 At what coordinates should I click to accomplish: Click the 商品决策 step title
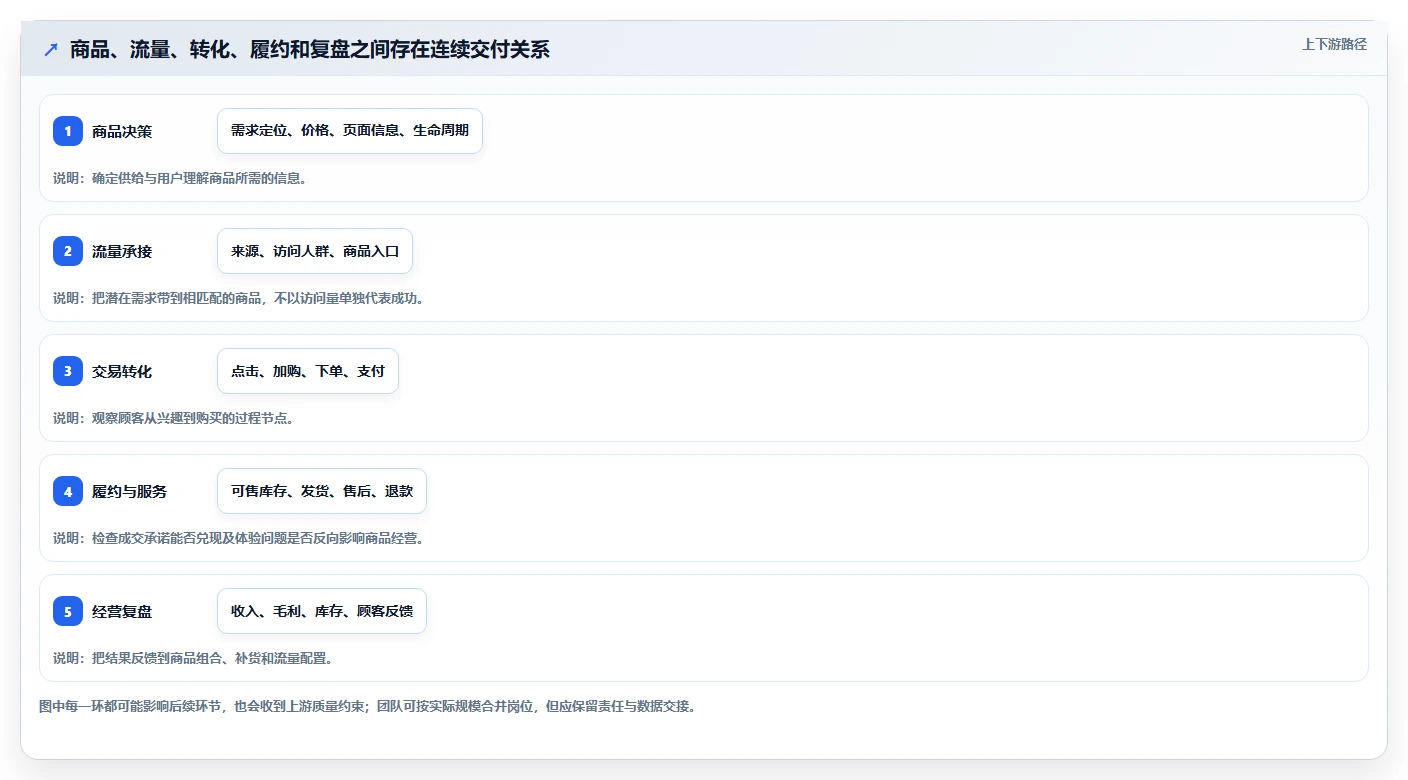[122, 131]
